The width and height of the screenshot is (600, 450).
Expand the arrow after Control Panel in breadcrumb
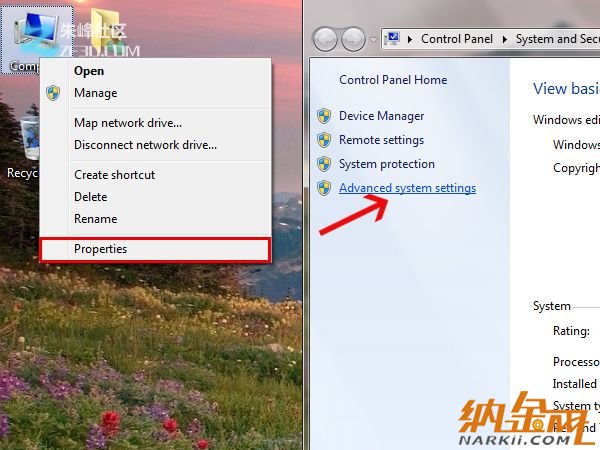click(505, 39)
